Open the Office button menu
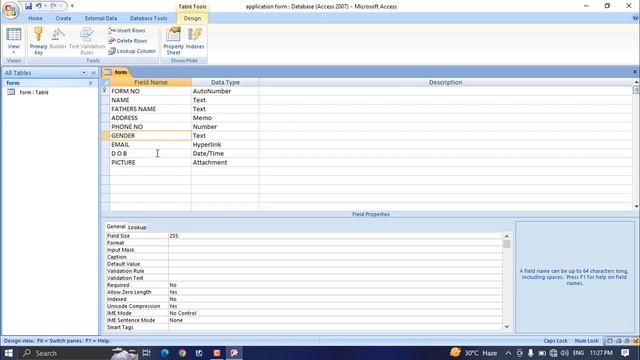 [11, 10]
